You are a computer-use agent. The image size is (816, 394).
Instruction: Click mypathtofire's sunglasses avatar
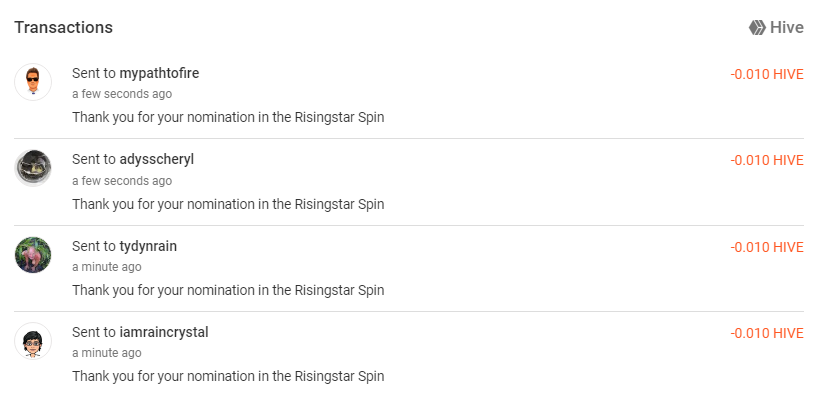pyautogui.click(x=33, y=82)
